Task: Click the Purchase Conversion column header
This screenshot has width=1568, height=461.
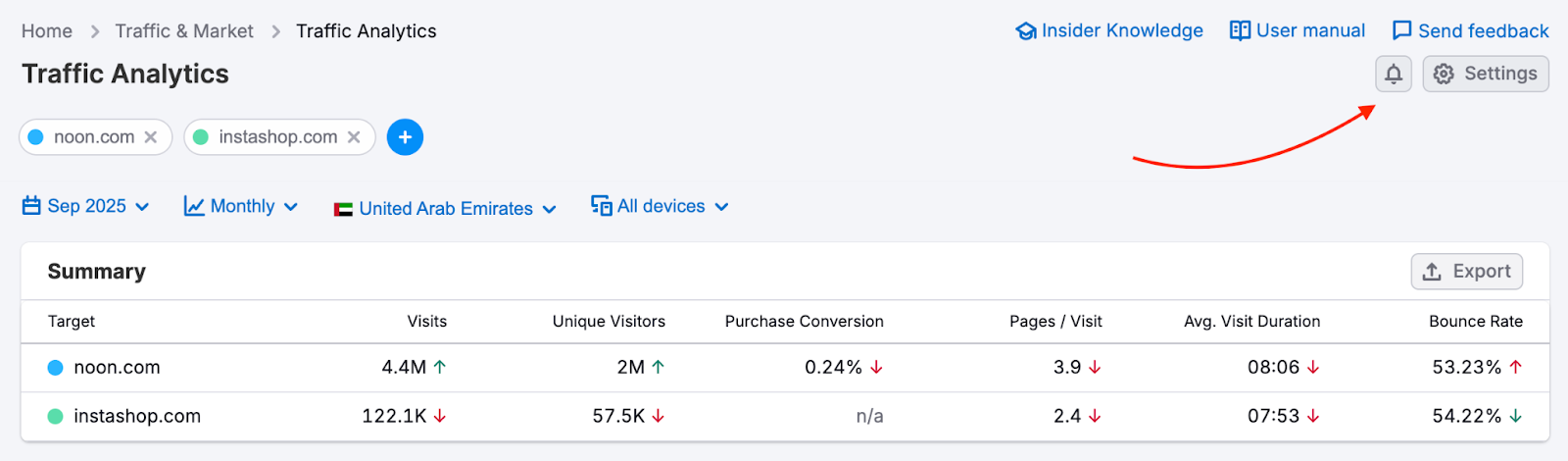Action: (x=804, y=322)
